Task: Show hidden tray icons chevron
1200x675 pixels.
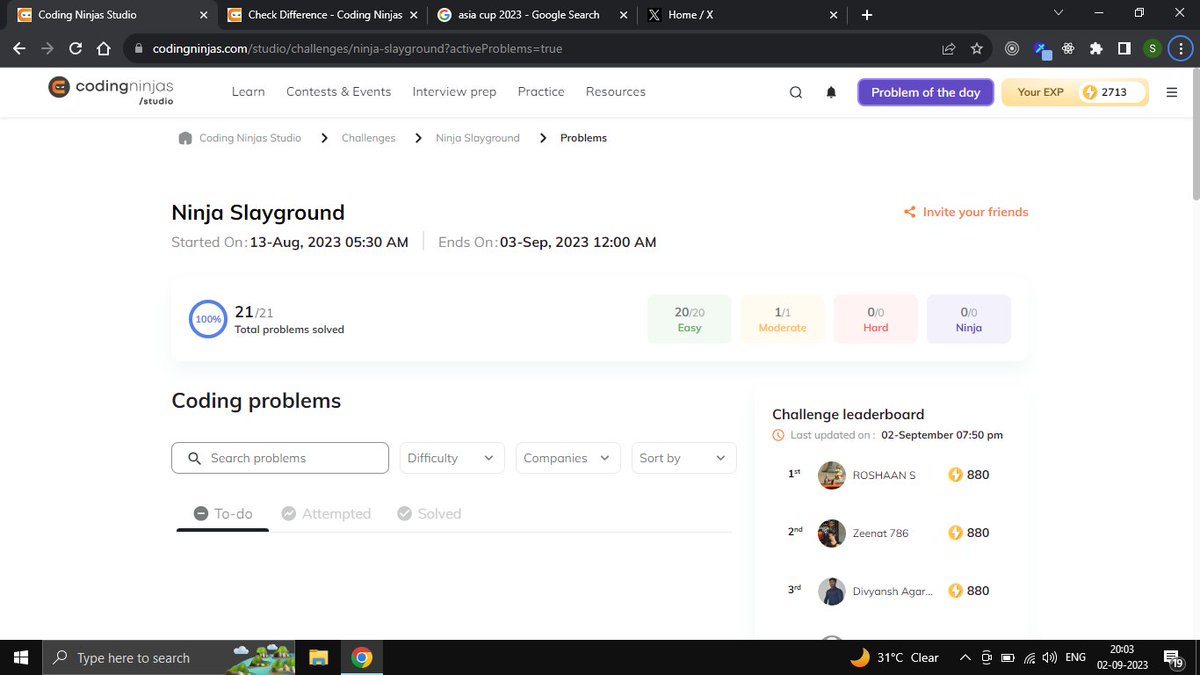Action: click(x=964, y=658)
